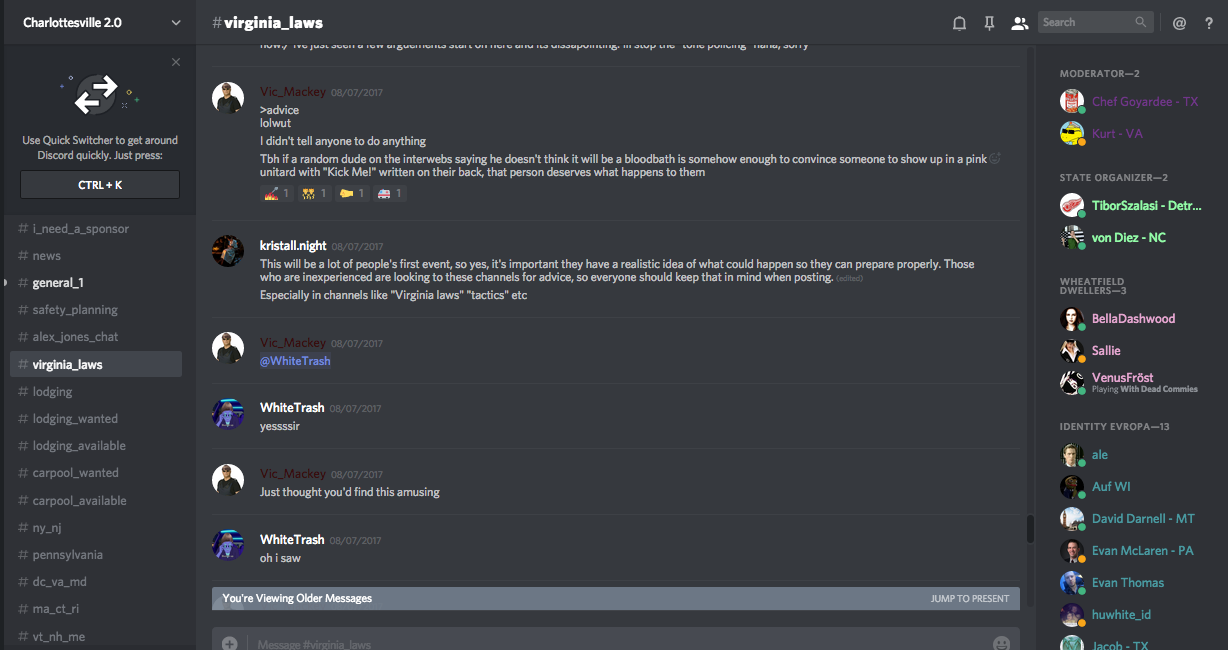Open notification settings bell icon
Viewport: 1228px width, 650px height.
pyautogui.click(x=959, y=23)
